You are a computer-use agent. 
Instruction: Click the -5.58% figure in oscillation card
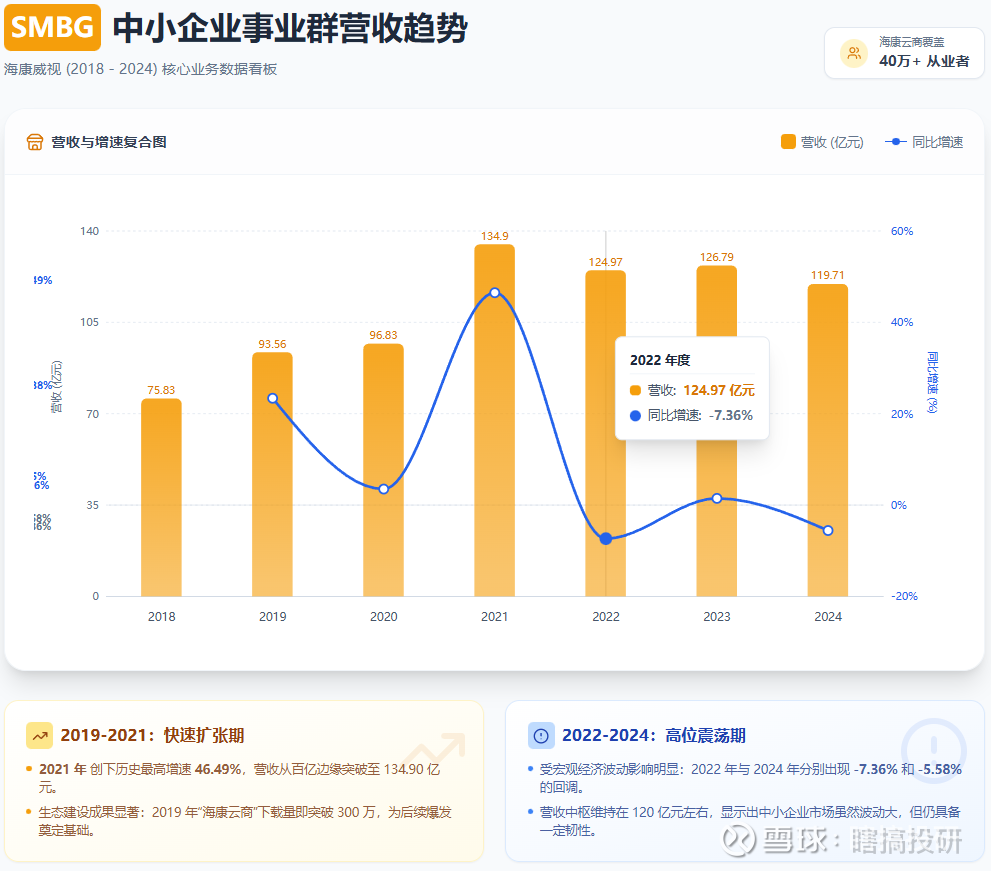[940, 769]
